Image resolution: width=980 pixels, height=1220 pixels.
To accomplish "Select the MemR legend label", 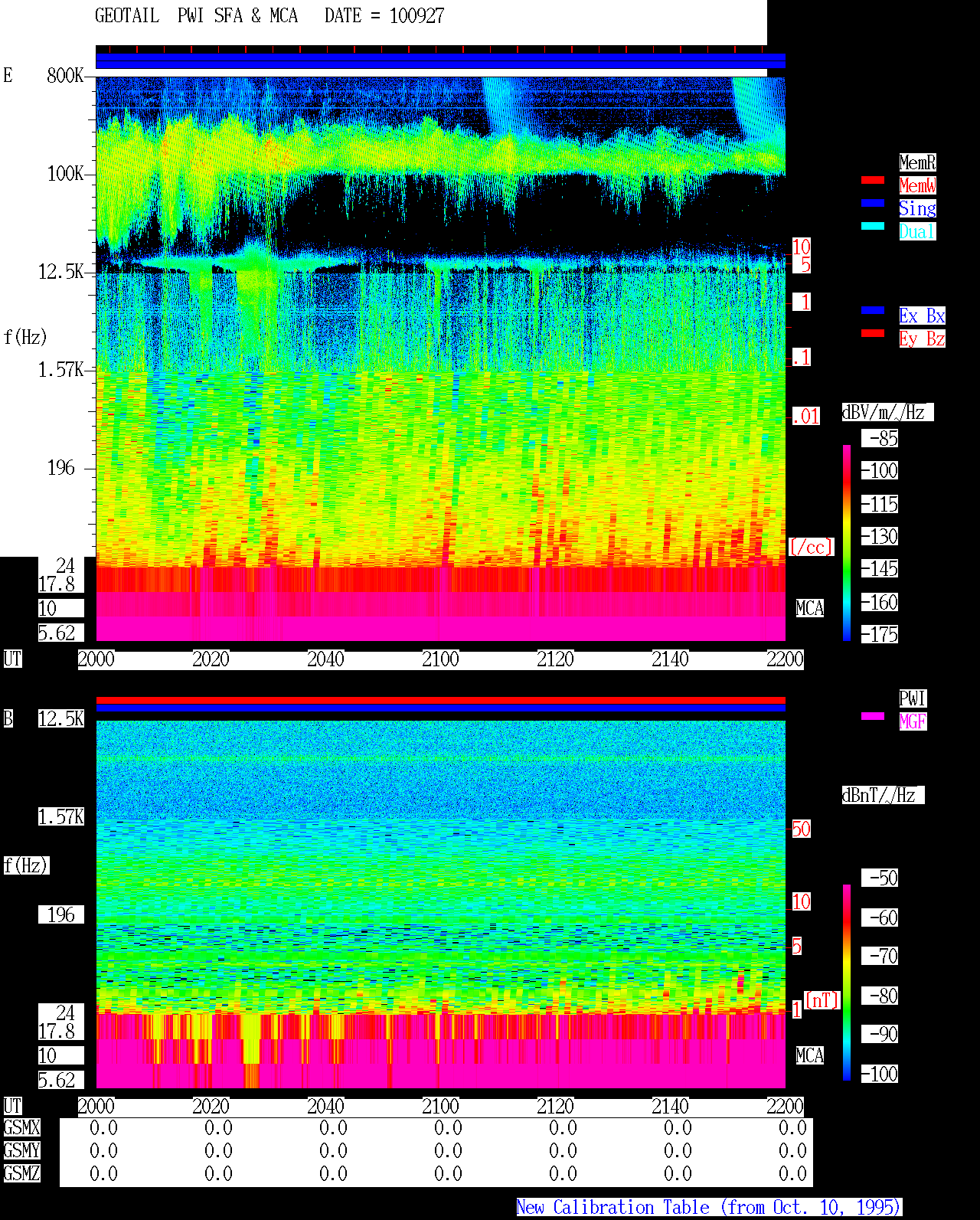I will click(x=917, y=162).
